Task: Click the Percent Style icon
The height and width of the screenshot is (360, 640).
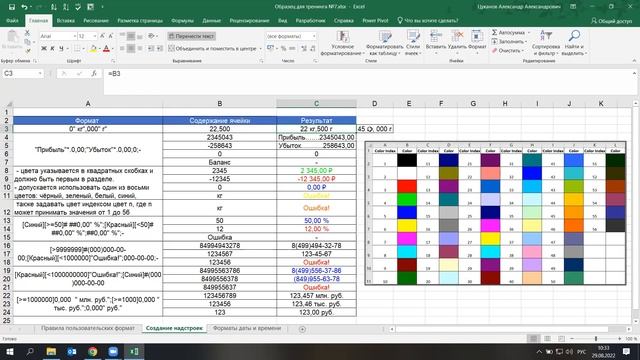Action: pos(283,49)
